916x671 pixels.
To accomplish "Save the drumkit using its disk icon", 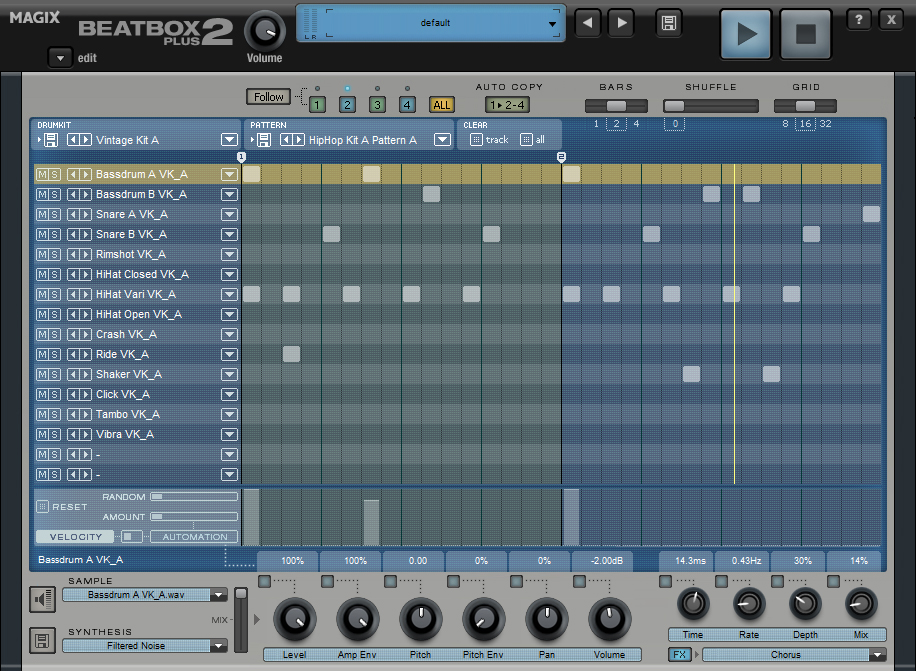I will coord(51,140).
